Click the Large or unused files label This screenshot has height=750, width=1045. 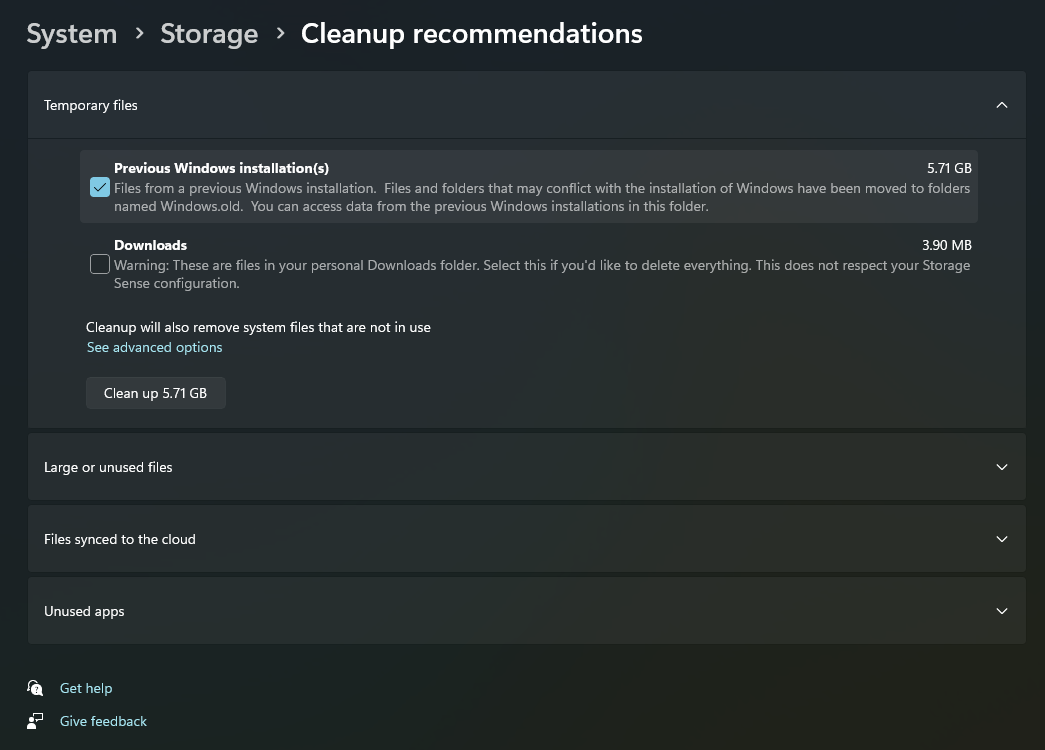[108, 467]
